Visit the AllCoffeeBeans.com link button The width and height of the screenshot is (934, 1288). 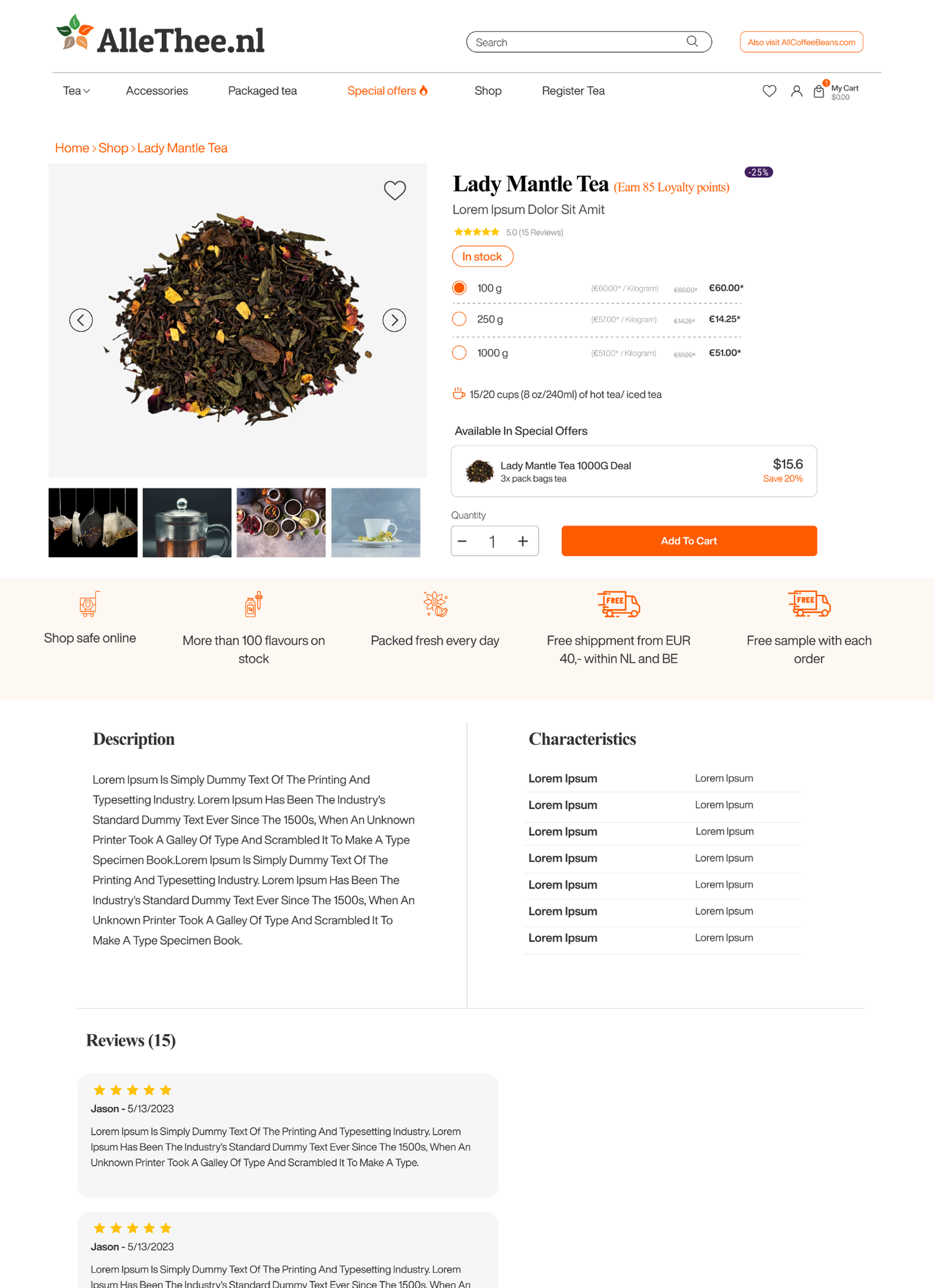pos(801,42)
